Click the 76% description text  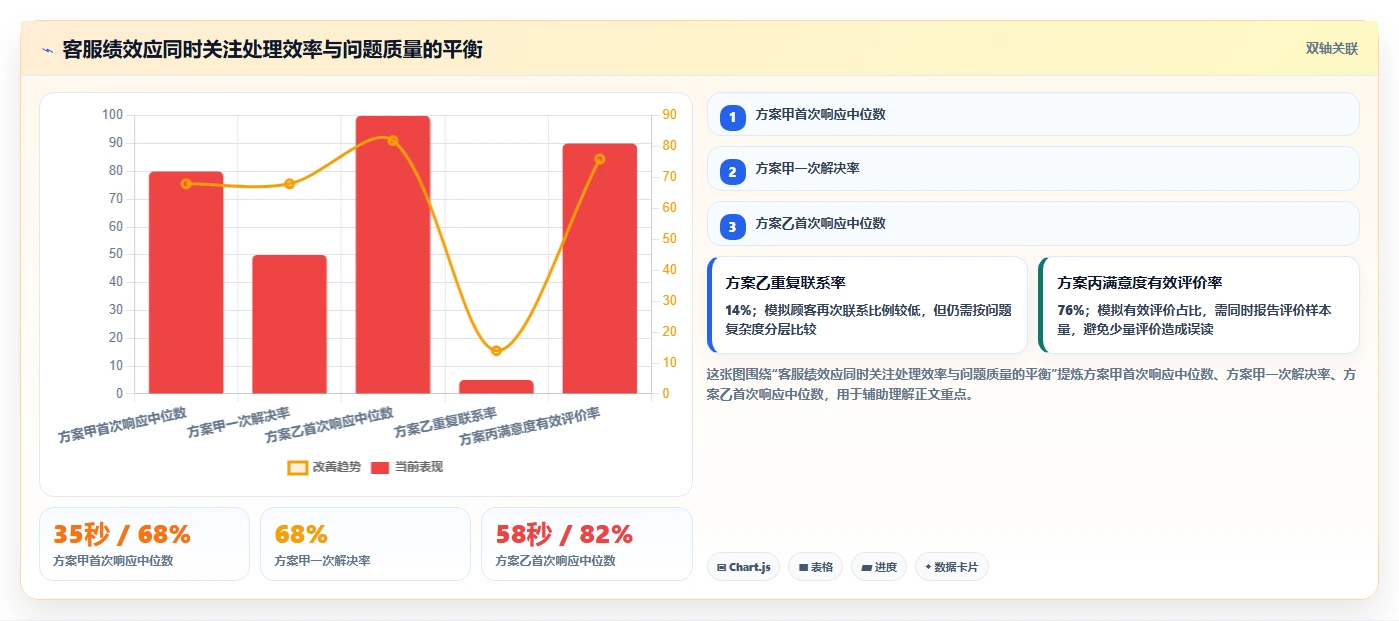(x=1194, y=319)
